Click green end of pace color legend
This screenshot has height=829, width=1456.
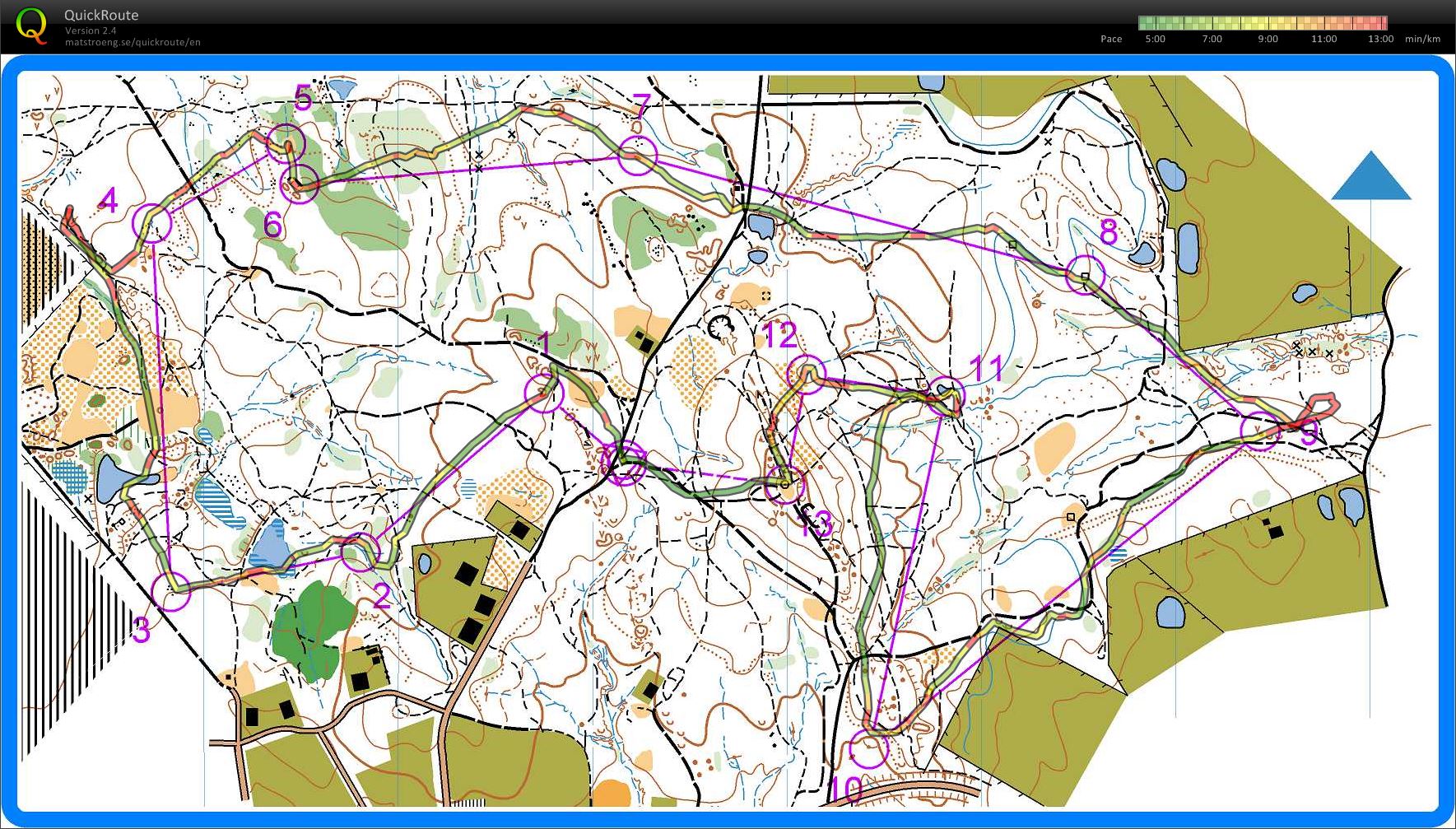tap(1146, 23)
